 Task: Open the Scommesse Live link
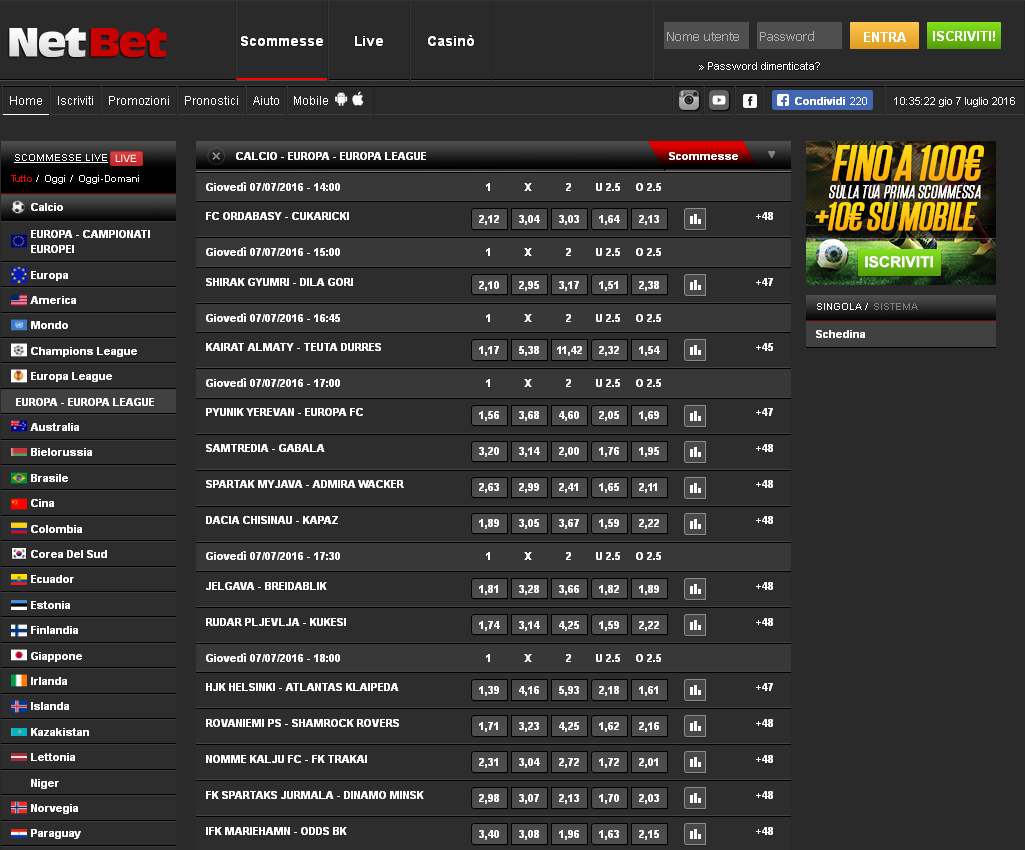[61, 158]
